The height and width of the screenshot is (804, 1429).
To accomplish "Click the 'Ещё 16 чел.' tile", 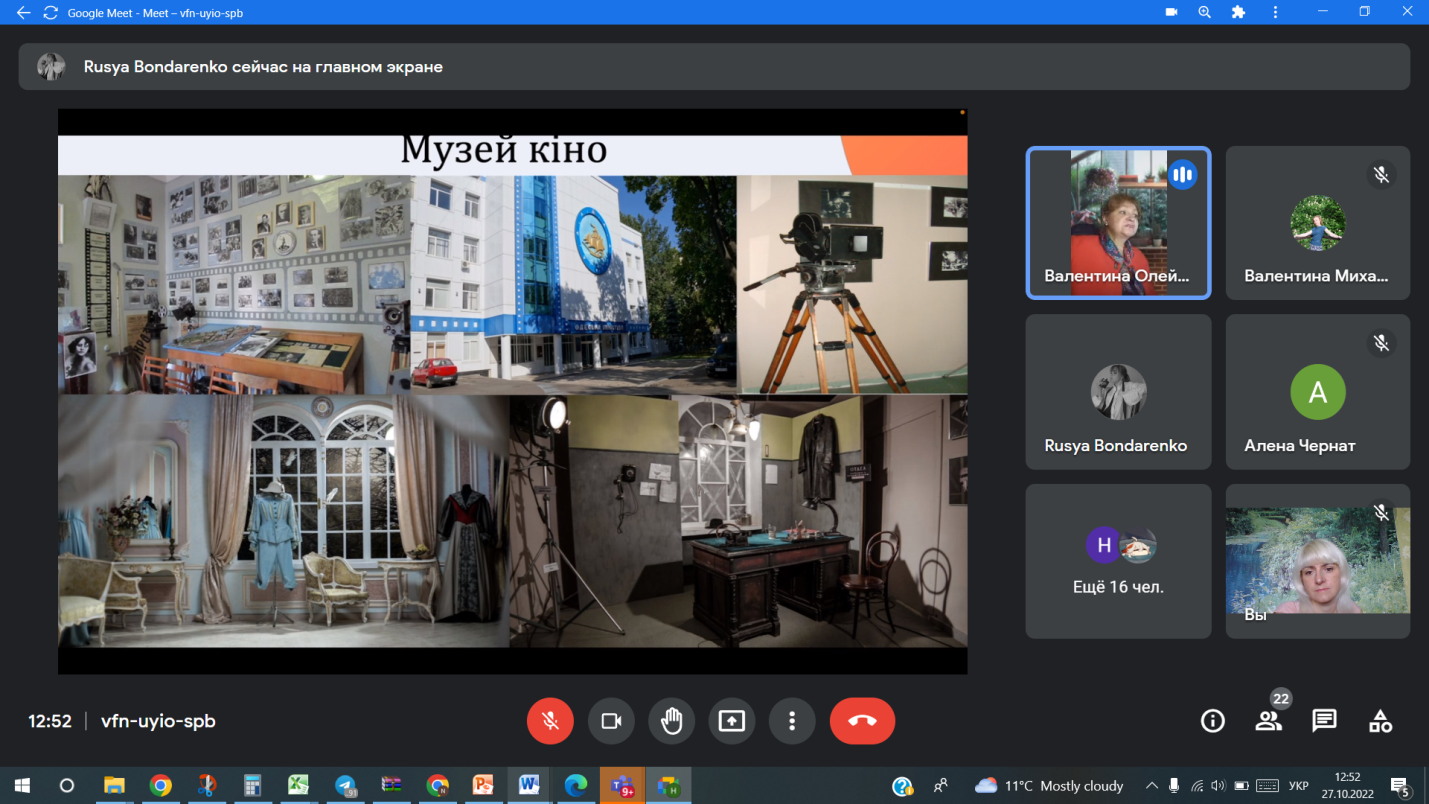I will pyautogui.click(x=1117, y=561).
